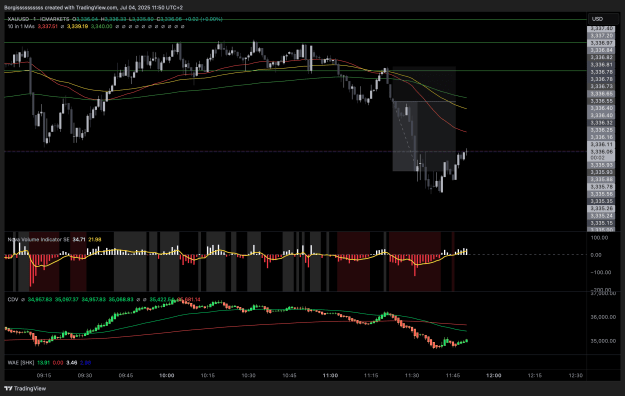The image size is (625, 396).
Task: Click the 3,336.55 price axis label
Action: [601, 101]
